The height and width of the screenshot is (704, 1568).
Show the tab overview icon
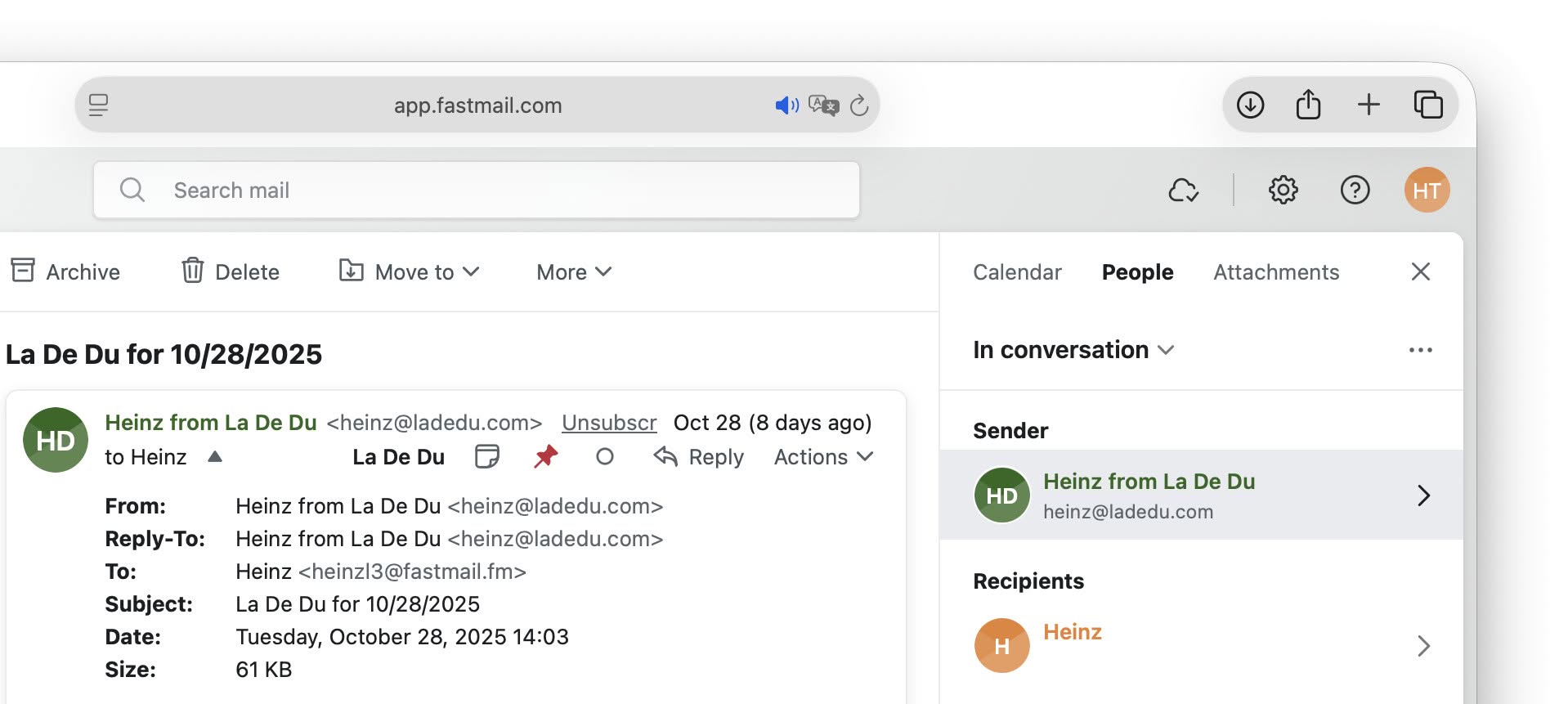[1428, 105]
